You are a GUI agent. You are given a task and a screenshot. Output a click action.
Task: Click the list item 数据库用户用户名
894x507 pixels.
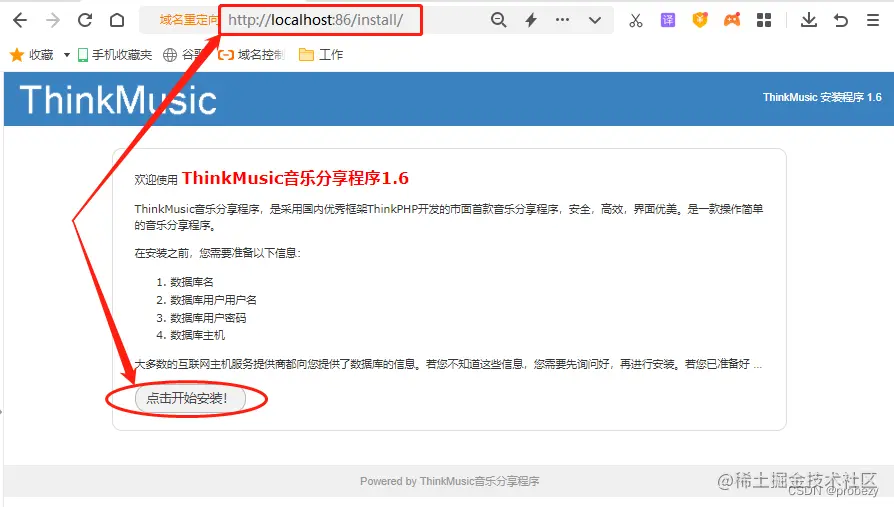tap(213, 300)
